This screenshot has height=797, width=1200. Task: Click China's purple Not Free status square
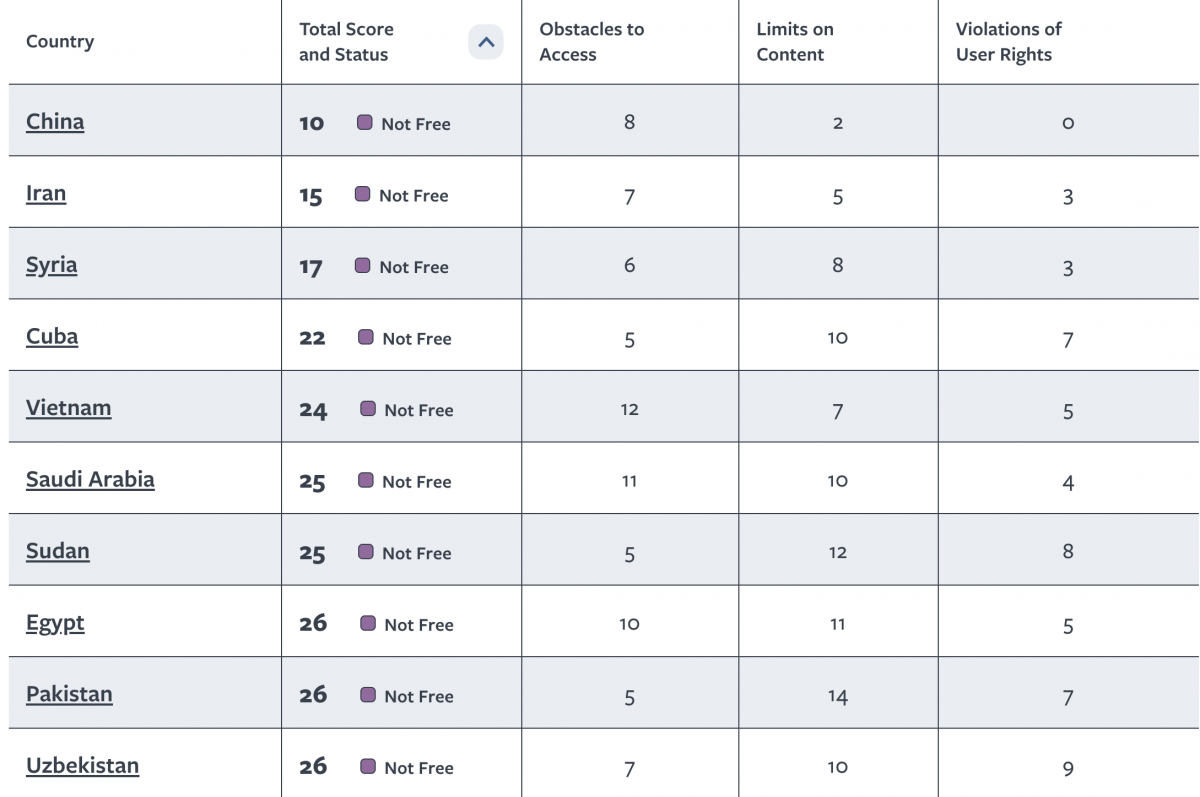pos(365,122)
